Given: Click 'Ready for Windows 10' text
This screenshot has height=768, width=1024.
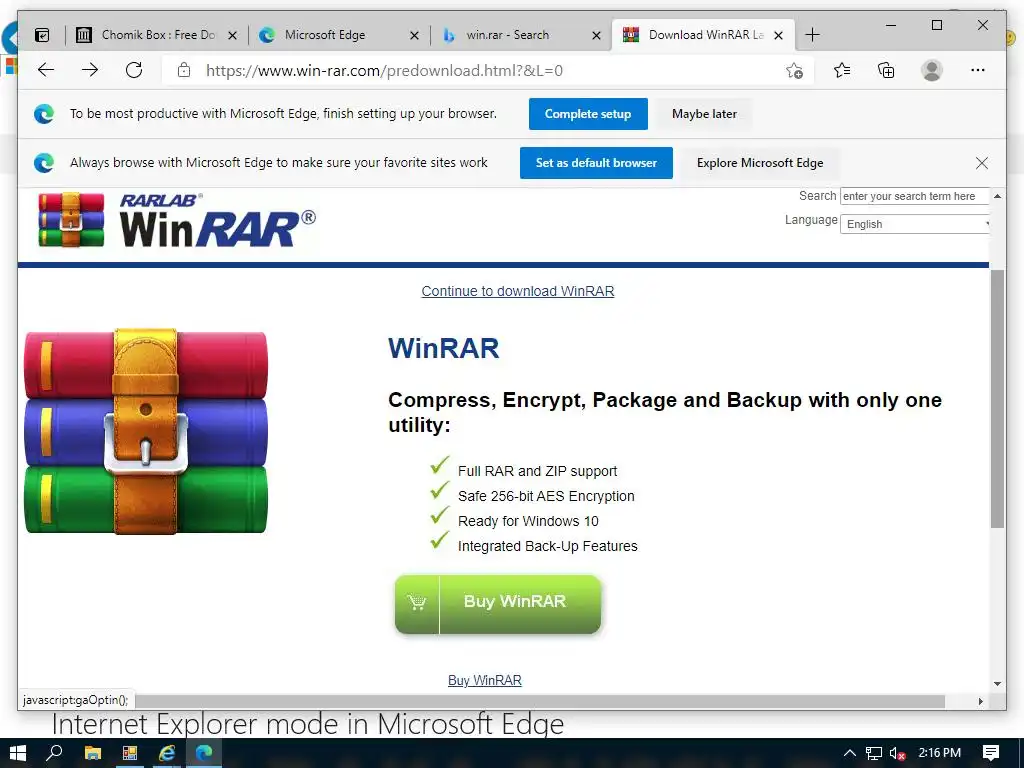Looking at the screenshot, I should point(528,521).
